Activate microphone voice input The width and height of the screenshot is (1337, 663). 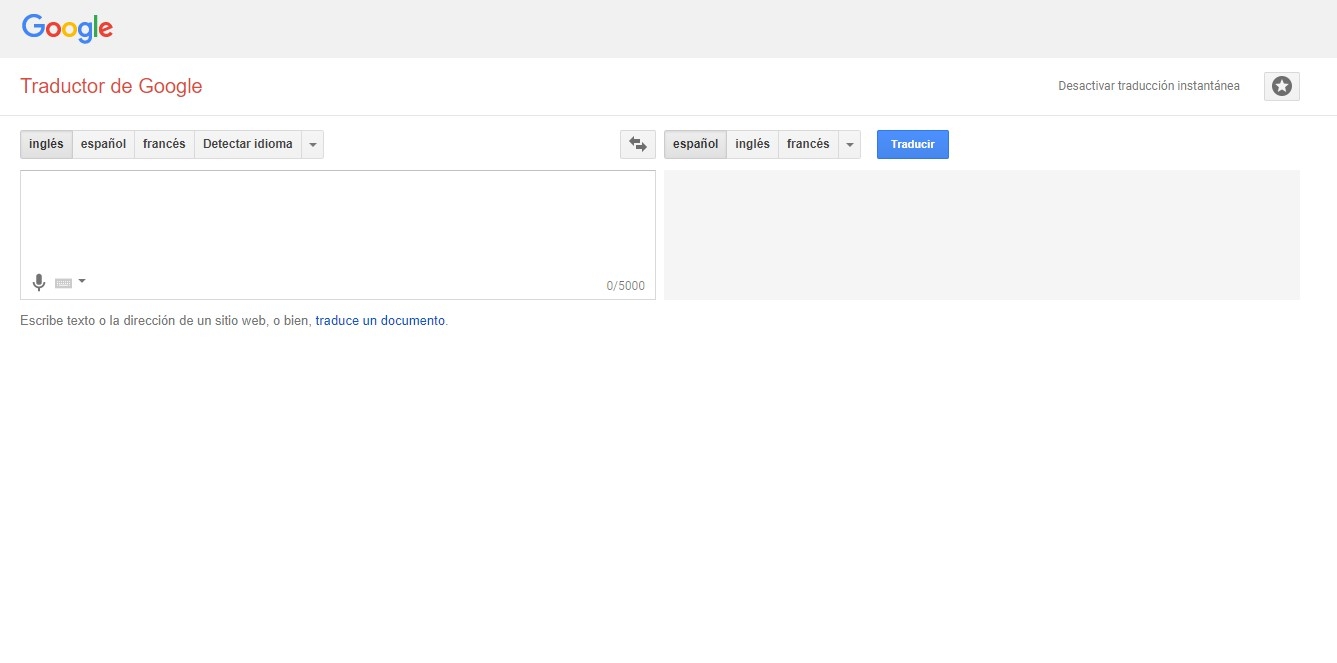pyautogui.click(x=39, y=283)
